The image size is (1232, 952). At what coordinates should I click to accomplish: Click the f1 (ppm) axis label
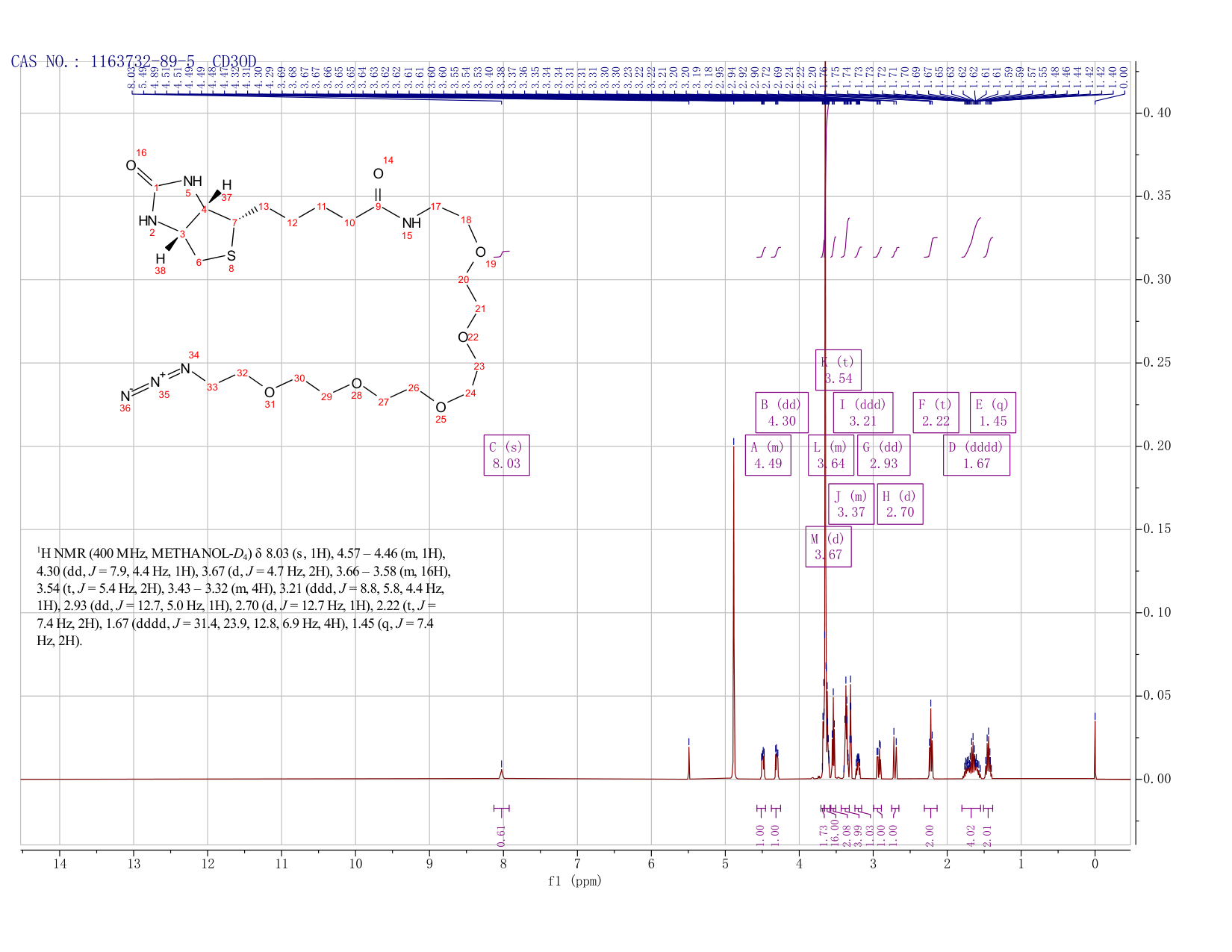[575, 881]
